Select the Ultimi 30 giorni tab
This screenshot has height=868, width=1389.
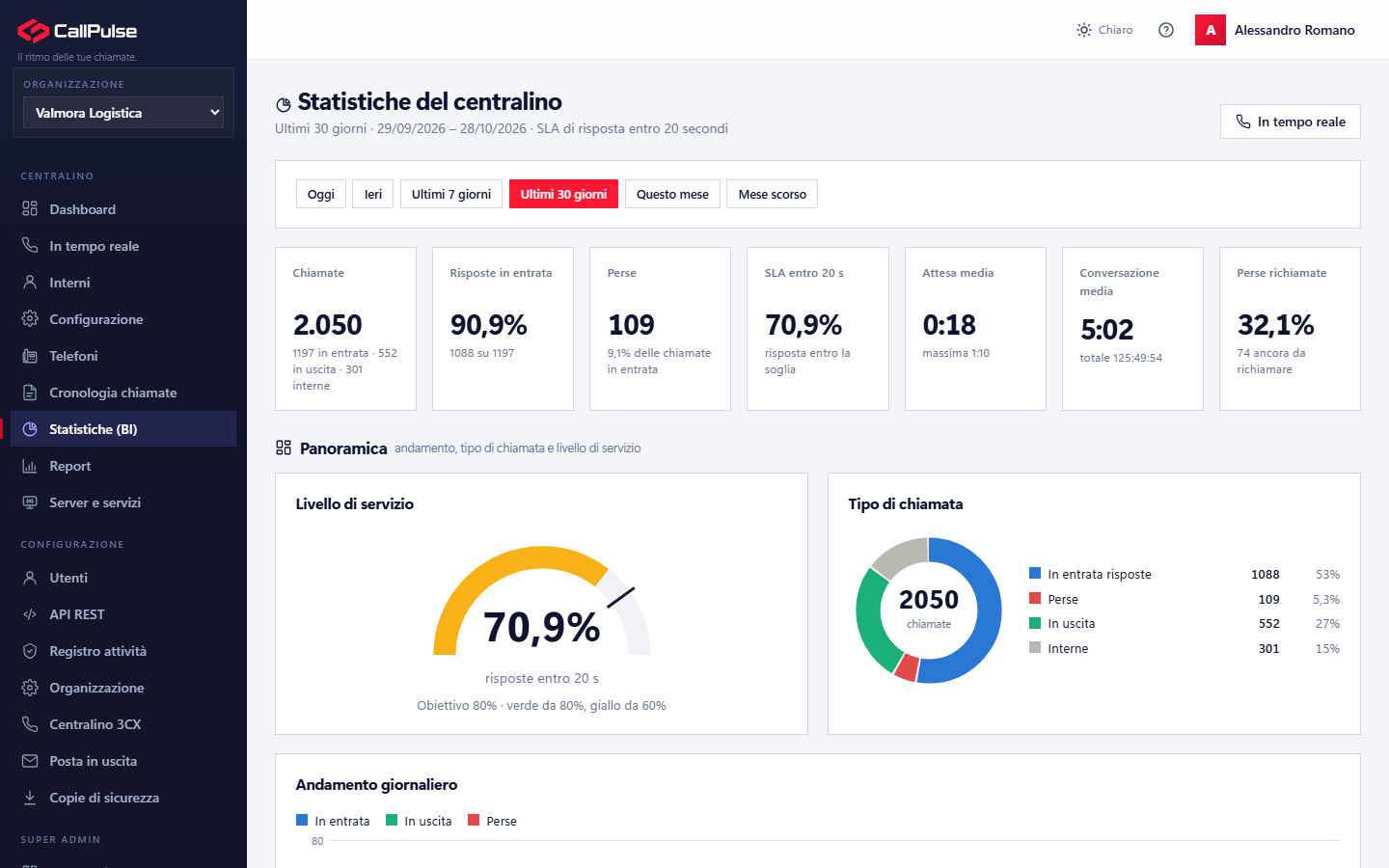pos(563,194)
